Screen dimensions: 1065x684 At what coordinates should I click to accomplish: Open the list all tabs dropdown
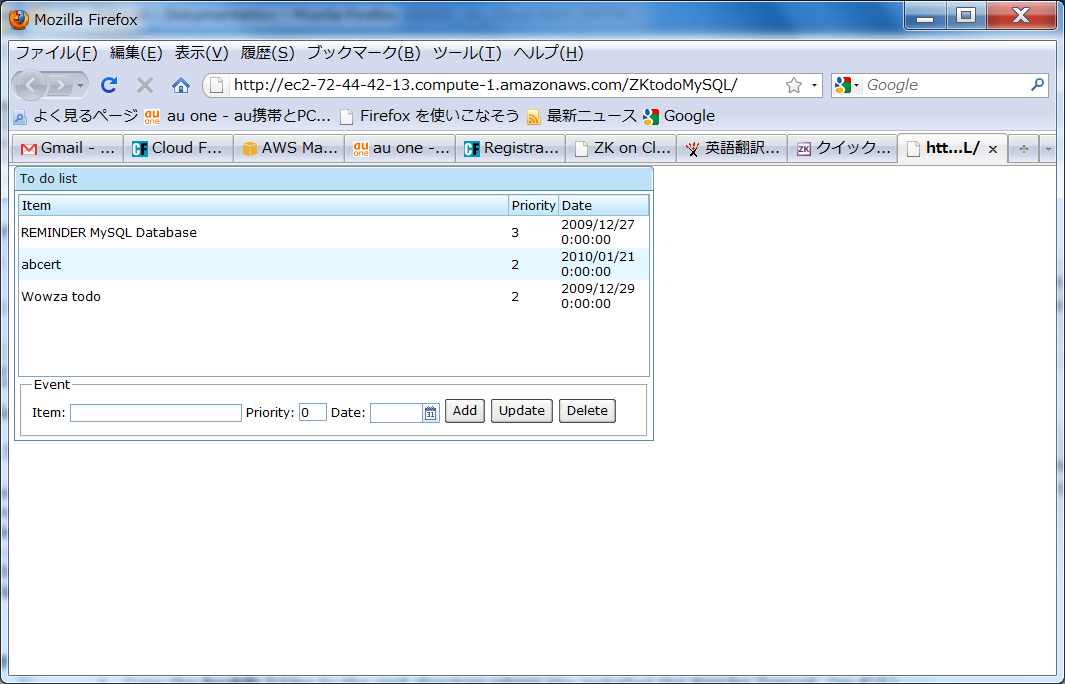pyautogui.click(x=1047, y=149)
